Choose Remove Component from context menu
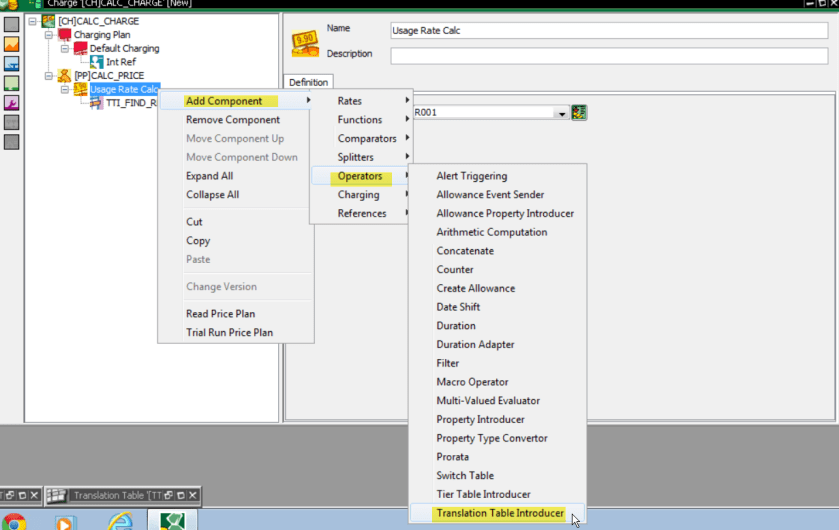The image size is (839, 530). tap(235, 119)
